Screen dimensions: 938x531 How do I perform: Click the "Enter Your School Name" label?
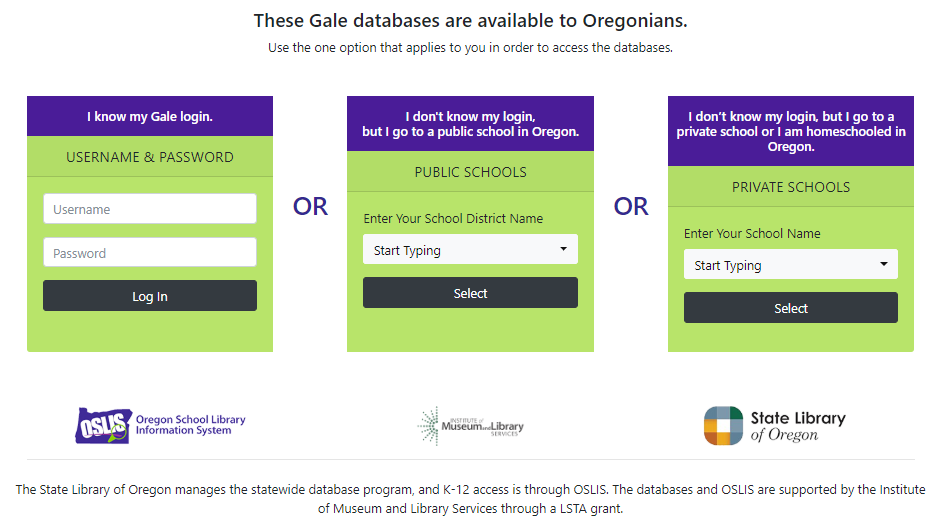click(752, 234)
